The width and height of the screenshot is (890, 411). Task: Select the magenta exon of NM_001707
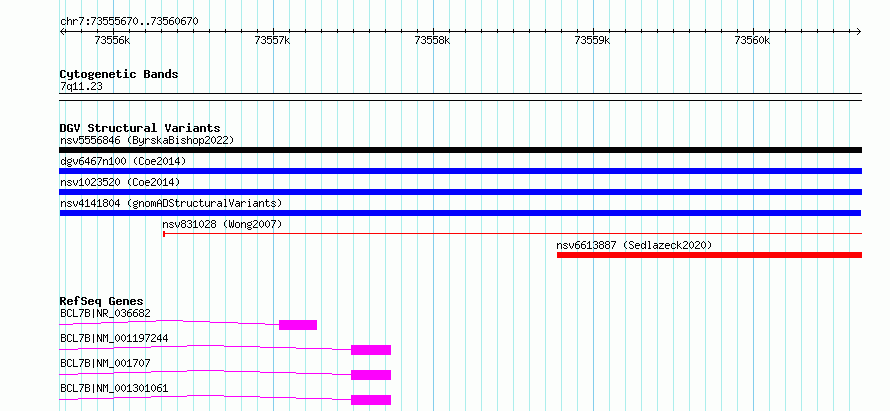pos(371,375)
